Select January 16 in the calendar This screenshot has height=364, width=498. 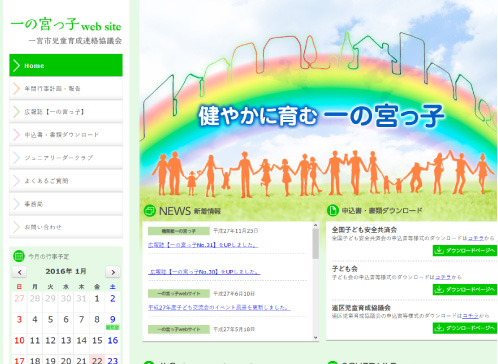113,340
